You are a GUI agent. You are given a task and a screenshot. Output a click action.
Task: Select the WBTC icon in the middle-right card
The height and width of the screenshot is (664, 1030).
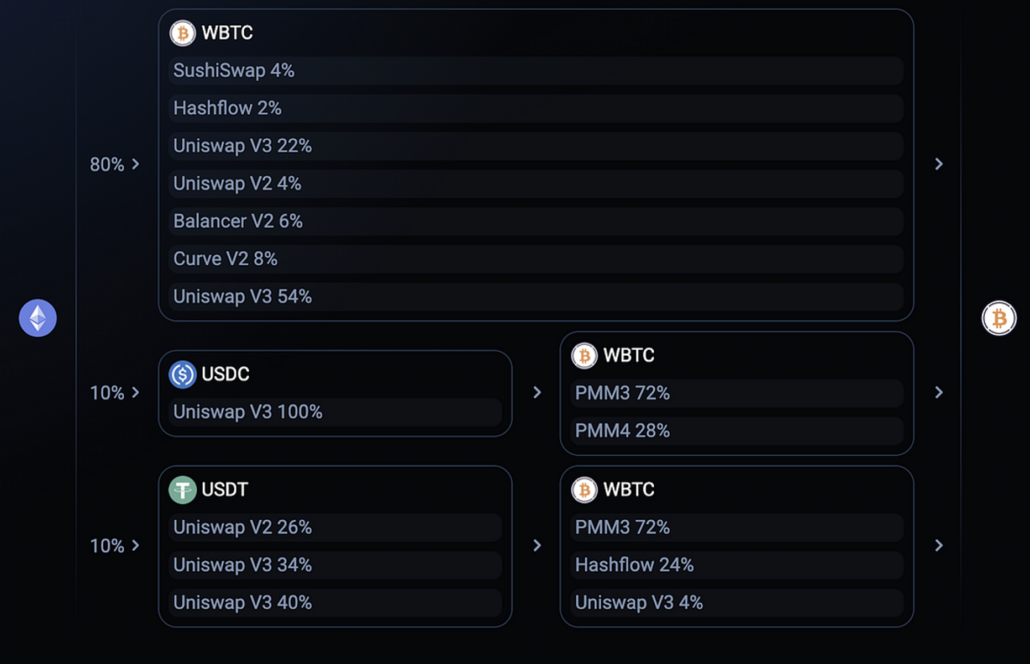click(585, 355)
